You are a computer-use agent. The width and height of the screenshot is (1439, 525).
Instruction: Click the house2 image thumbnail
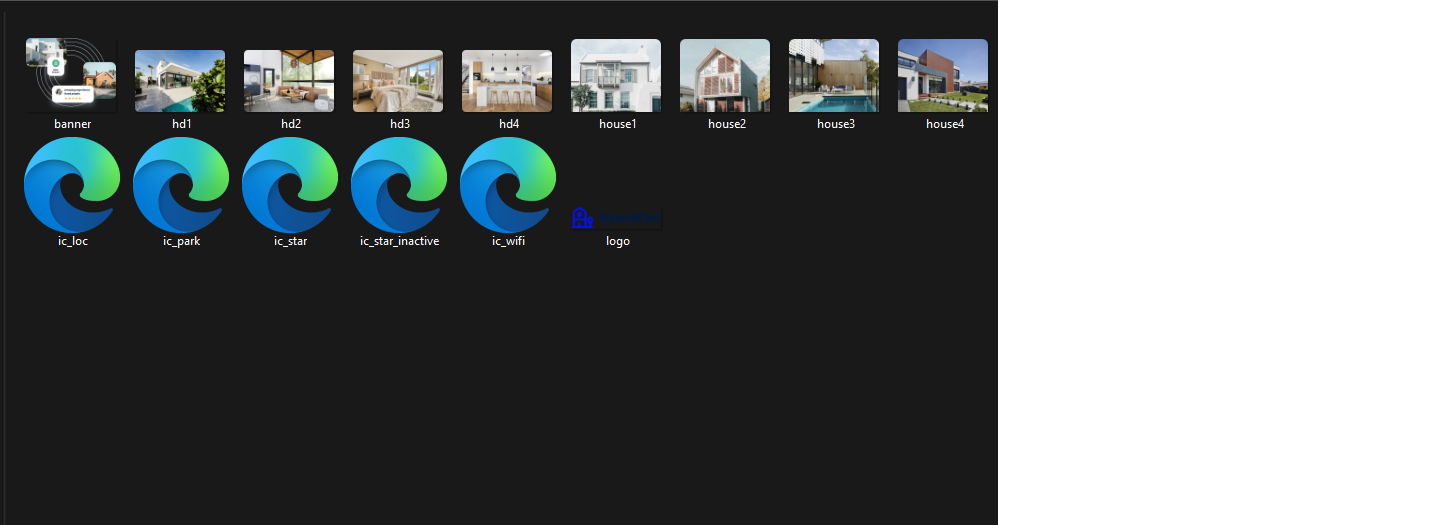pyautogui.click(x=725, y=76)
